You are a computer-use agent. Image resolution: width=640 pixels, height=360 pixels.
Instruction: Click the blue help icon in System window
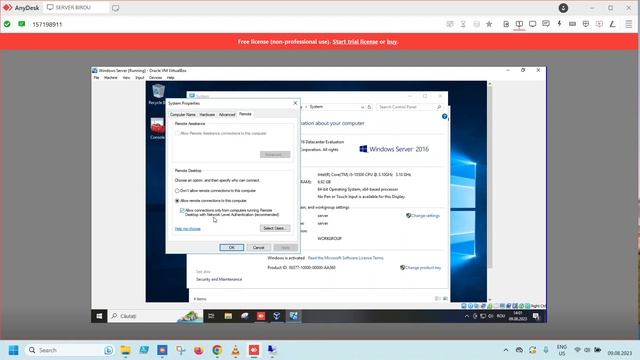pyautogui.click(x=444, y=116)
